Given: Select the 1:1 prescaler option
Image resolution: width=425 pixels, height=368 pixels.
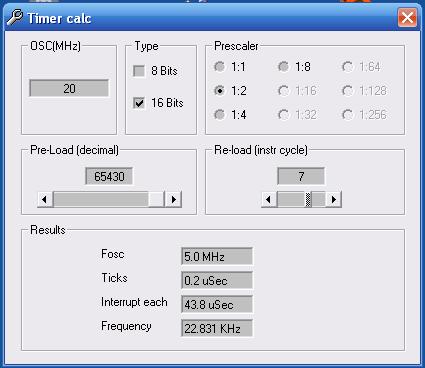Looking at the screenshot, I should [219, 67].
